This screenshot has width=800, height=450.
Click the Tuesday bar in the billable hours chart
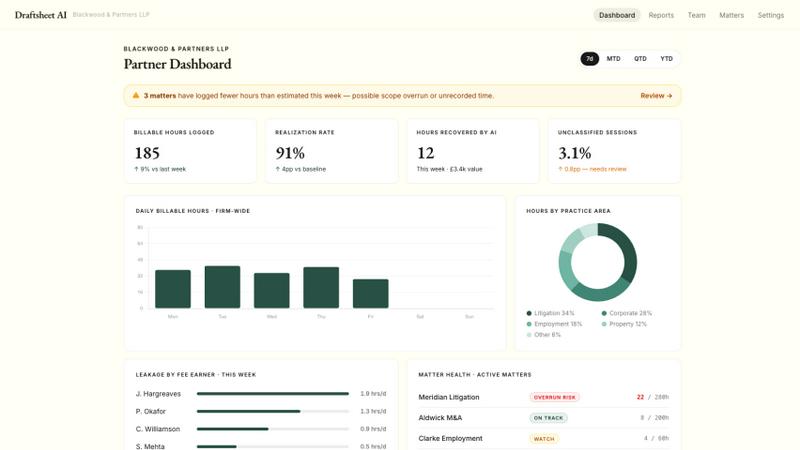[x=222, y=287]
